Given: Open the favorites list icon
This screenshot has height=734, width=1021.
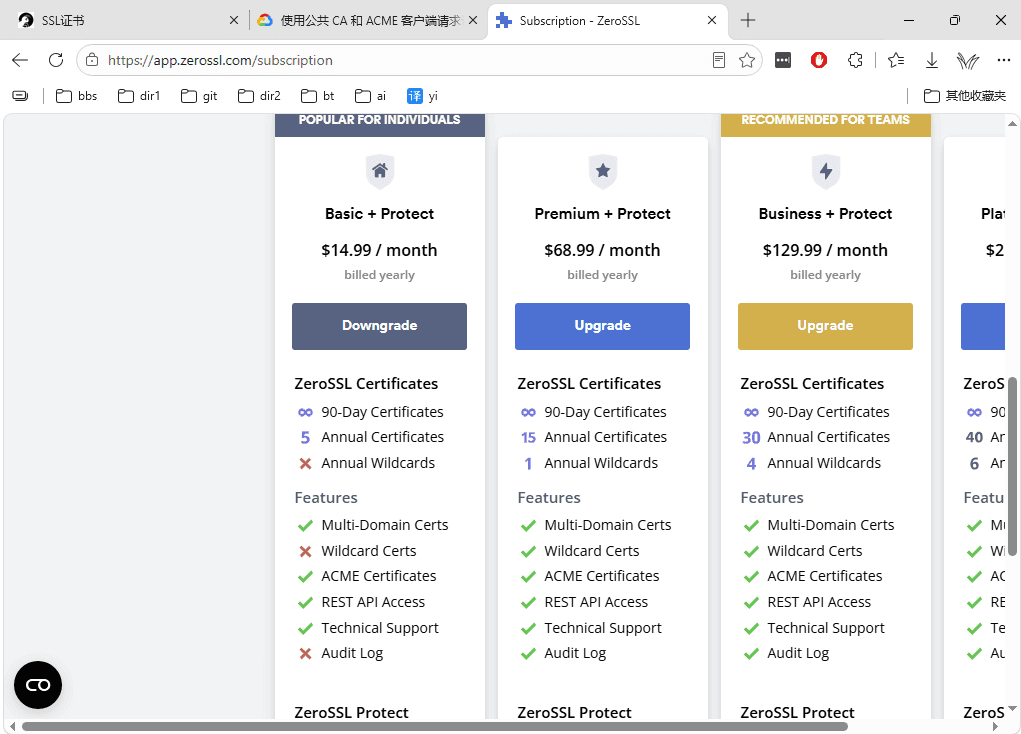Looking at the screenshot, I should (896, 61).
